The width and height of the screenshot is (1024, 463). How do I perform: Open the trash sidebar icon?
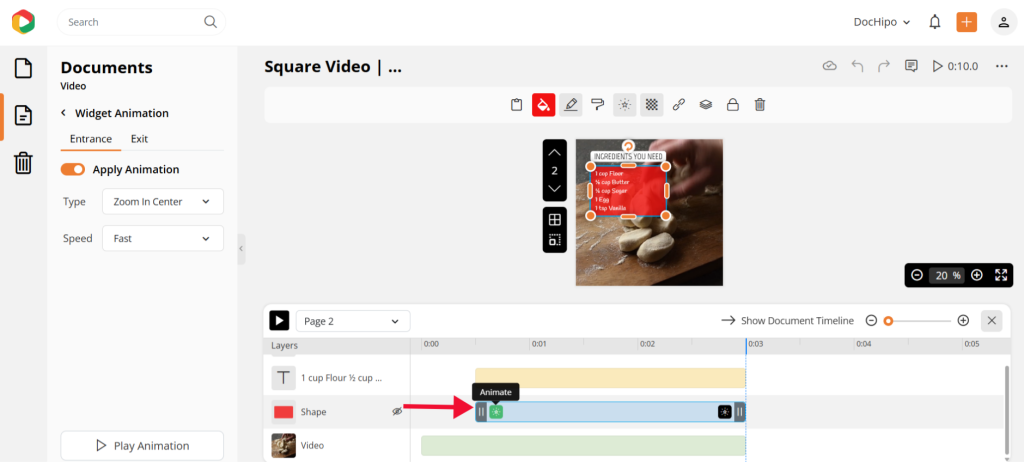[23, 162]
